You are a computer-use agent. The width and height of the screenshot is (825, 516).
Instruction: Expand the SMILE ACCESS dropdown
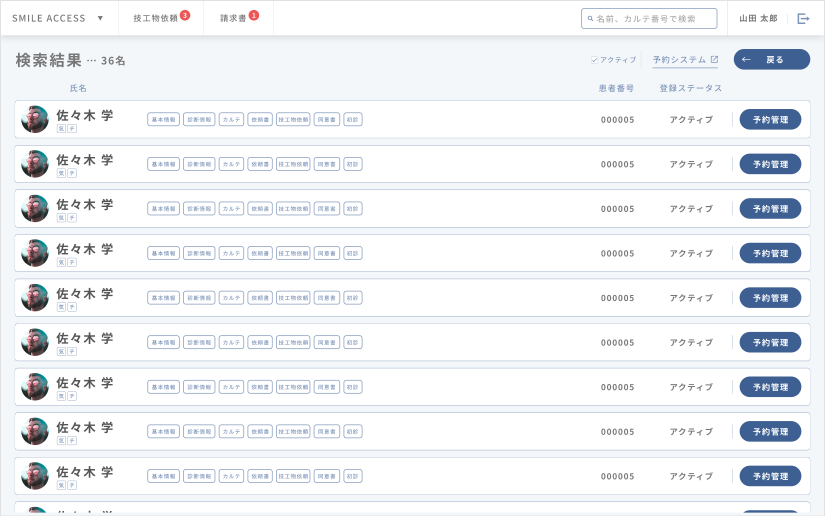pyautogui.click(x=100, y=18)
